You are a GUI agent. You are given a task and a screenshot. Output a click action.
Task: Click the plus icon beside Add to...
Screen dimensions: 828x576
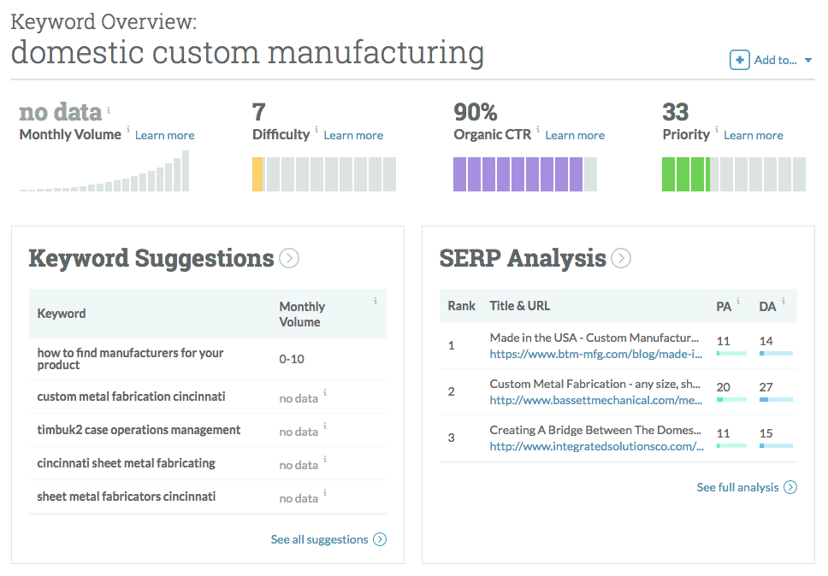(739, 60)
